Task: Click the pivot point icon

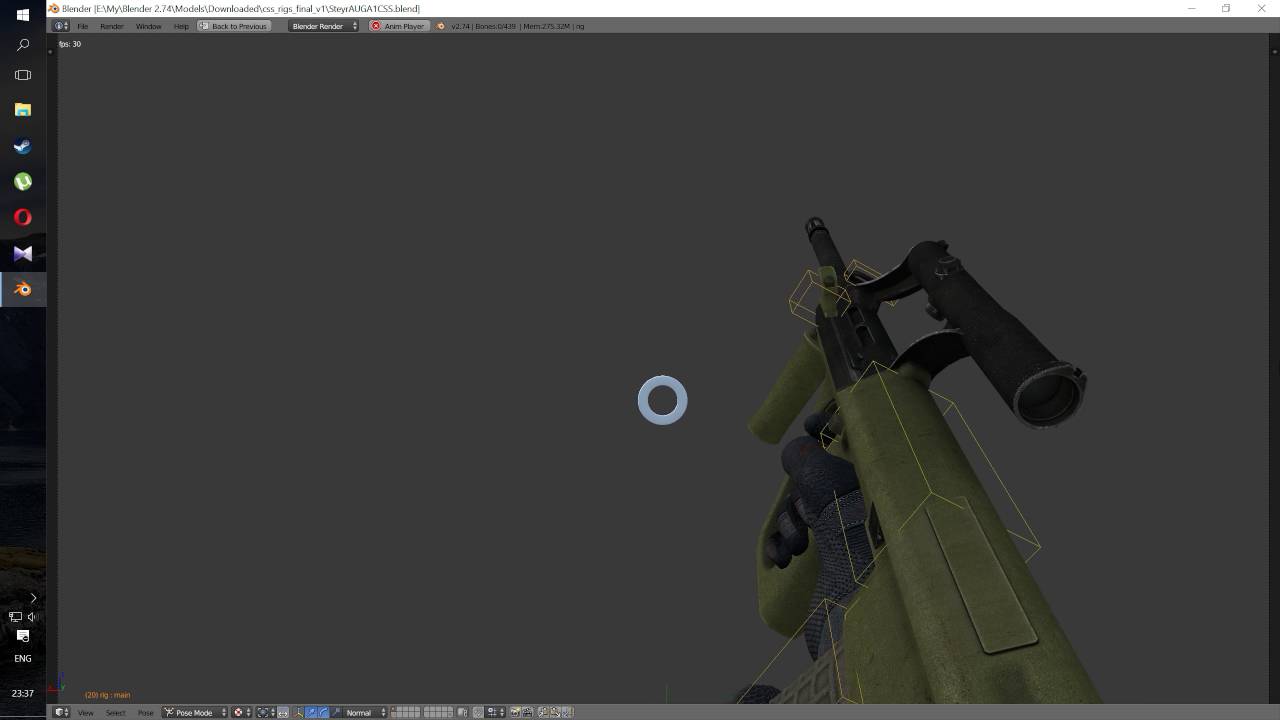Action: point(263,712)
